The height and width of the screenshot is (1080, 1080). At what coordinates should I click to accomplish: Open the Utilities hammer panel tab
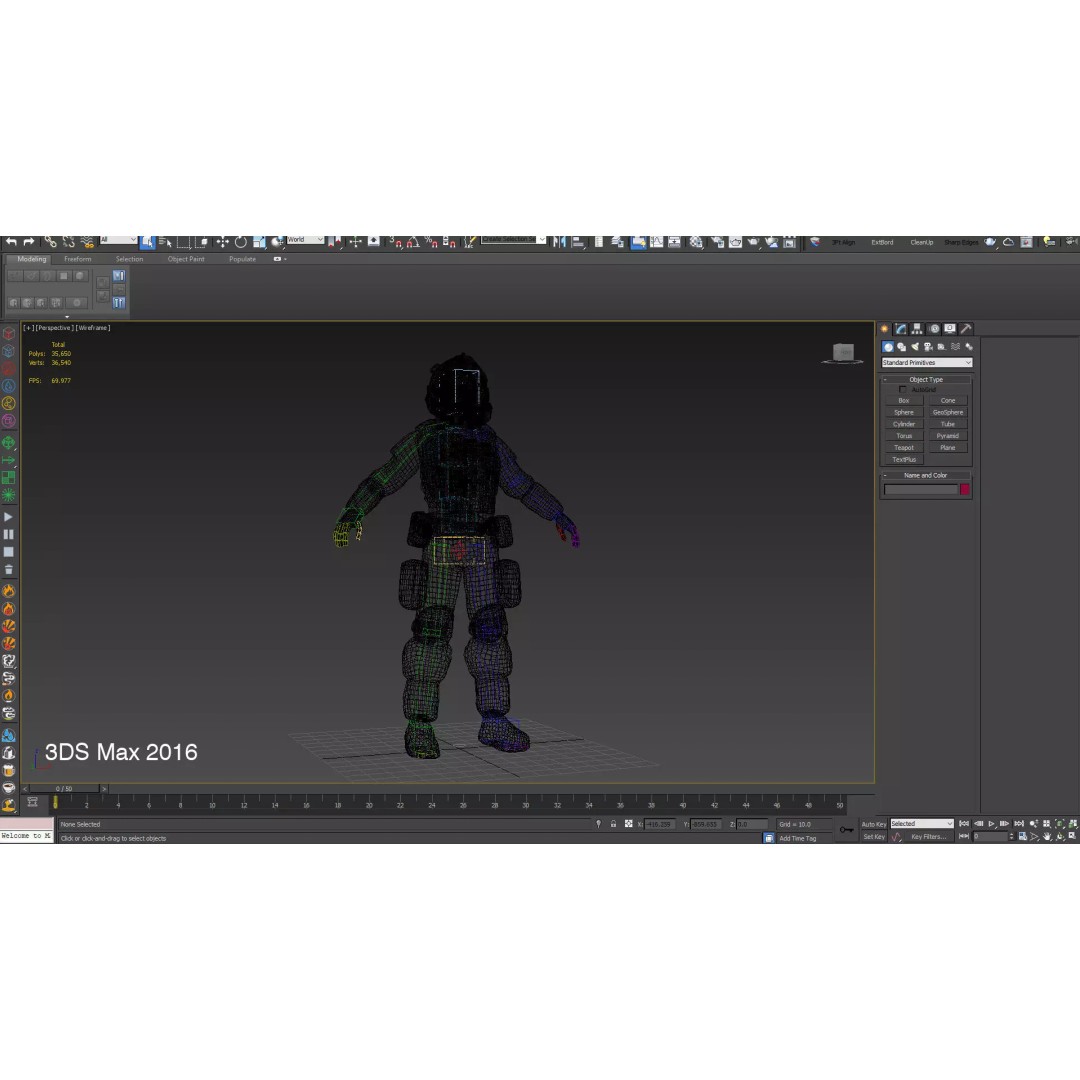tap(966, 329)
